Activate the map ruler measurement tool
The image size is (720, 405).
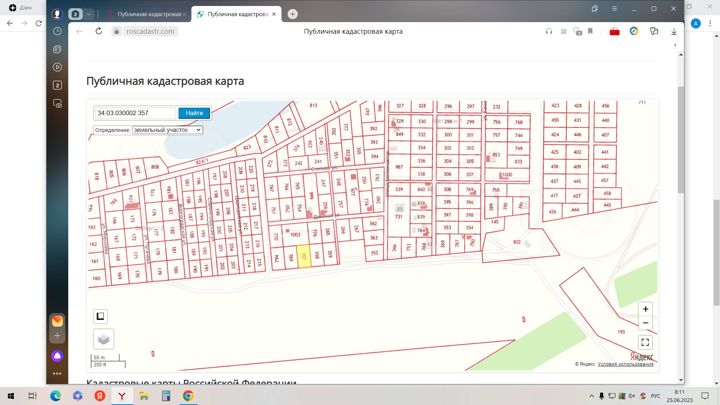click(101, 316)
